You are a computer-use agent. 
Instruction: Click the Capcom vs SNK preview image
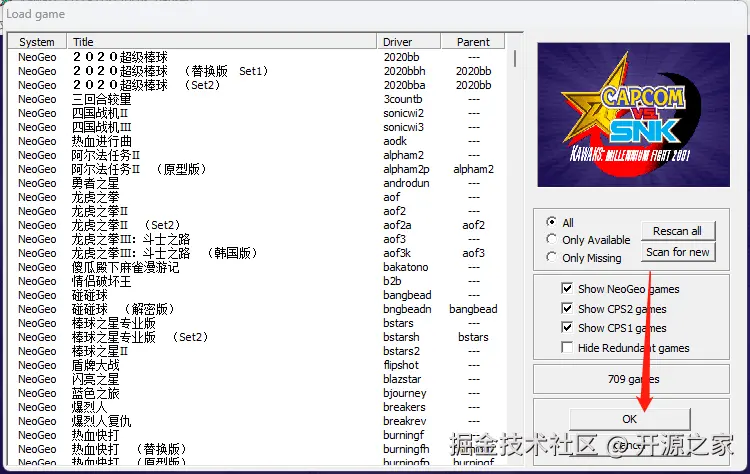pyautogui.click(x=633, y=115)
